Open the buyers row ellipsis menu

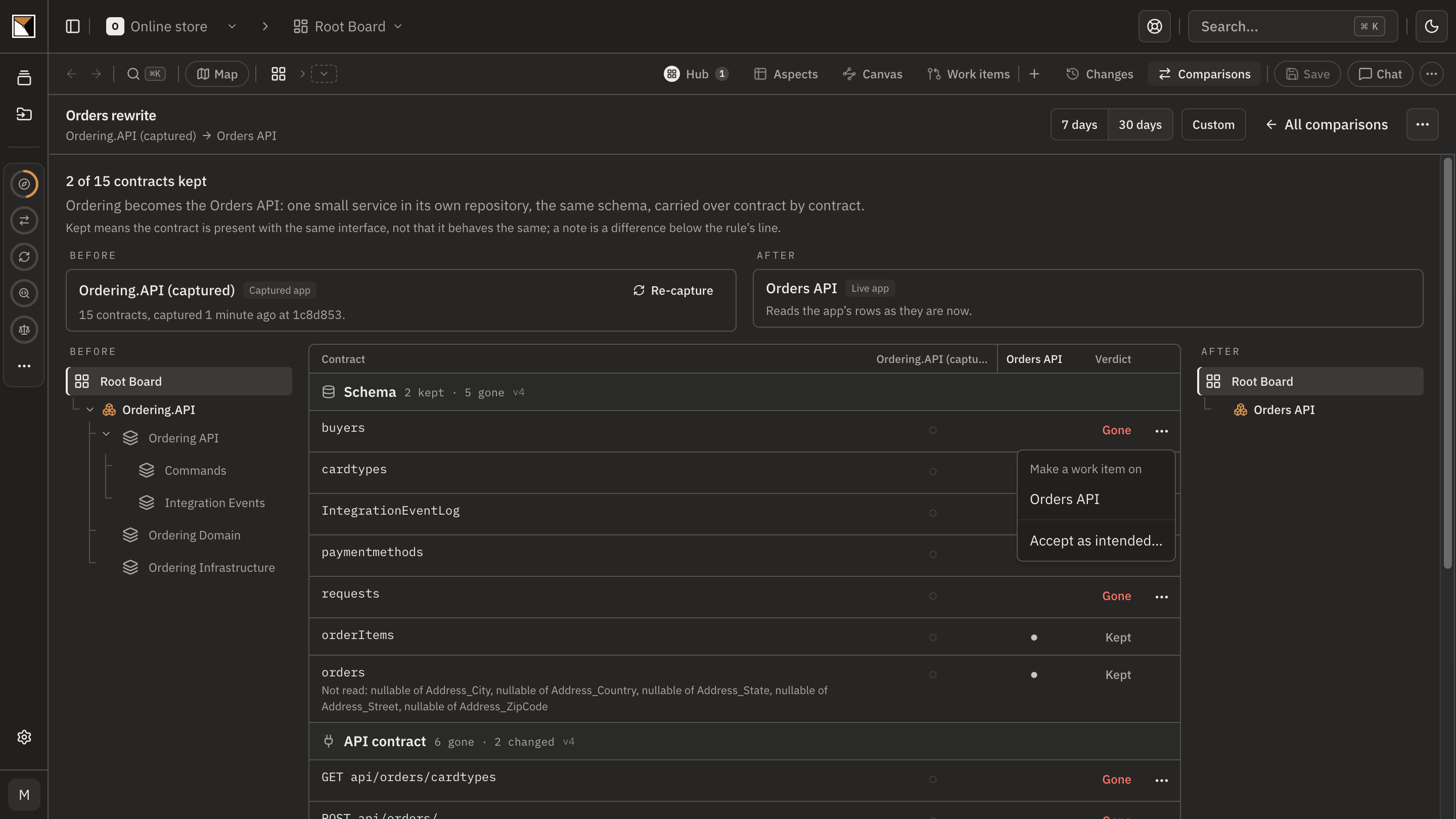click(1161, 431)
